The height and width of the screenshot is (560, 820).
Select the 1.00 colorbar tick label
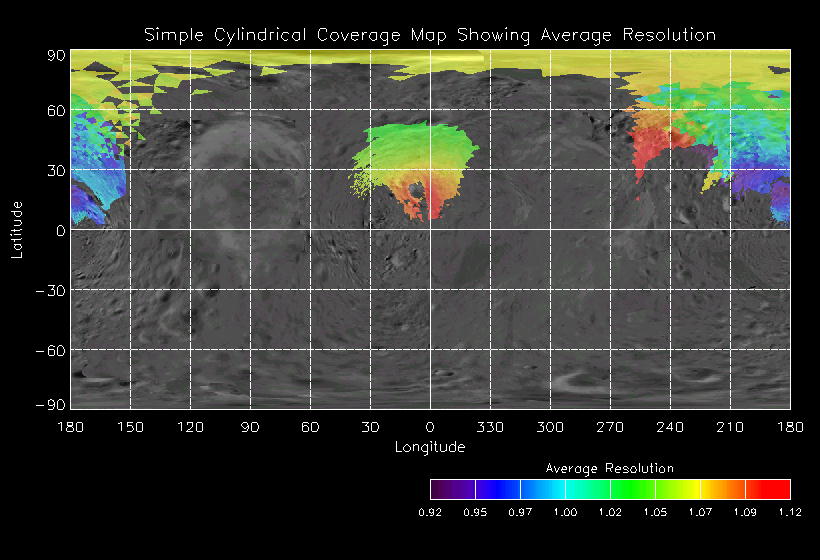coord(565,512)
